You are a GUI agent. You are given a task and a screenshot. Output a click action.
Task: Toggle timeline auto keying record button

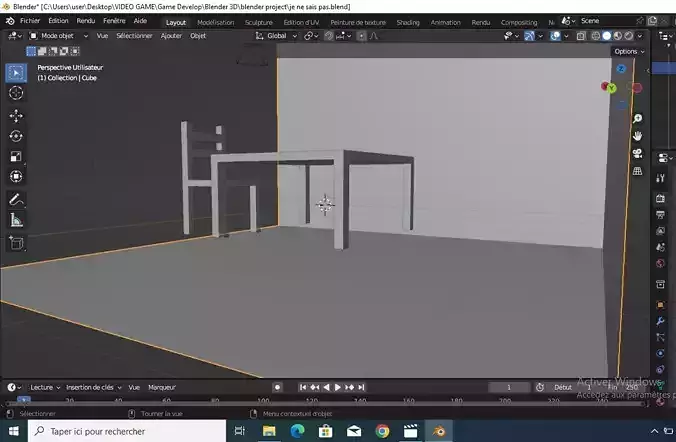pos(277,387)
